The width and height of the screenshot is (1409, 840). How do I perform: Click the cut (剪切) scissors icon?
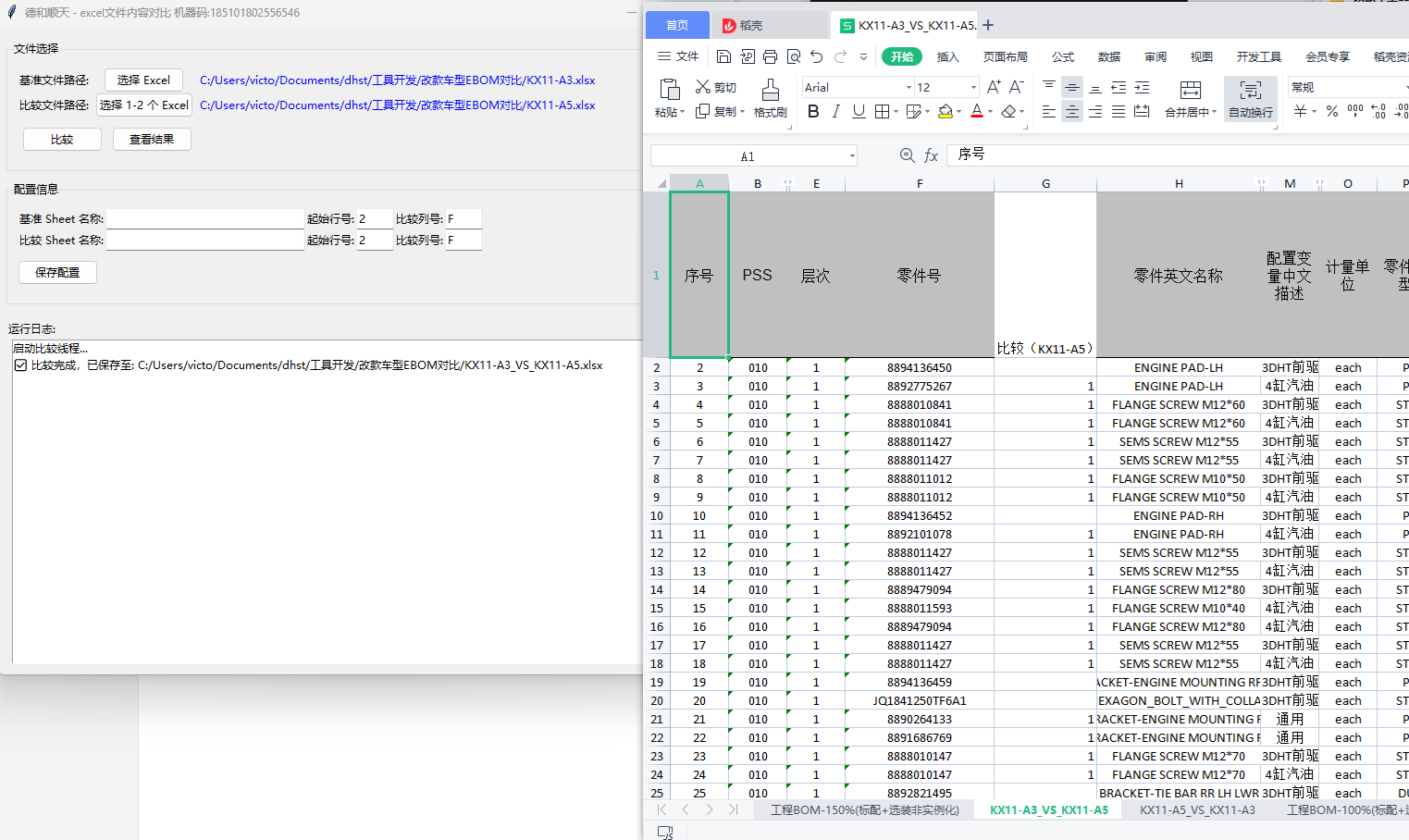703,87
